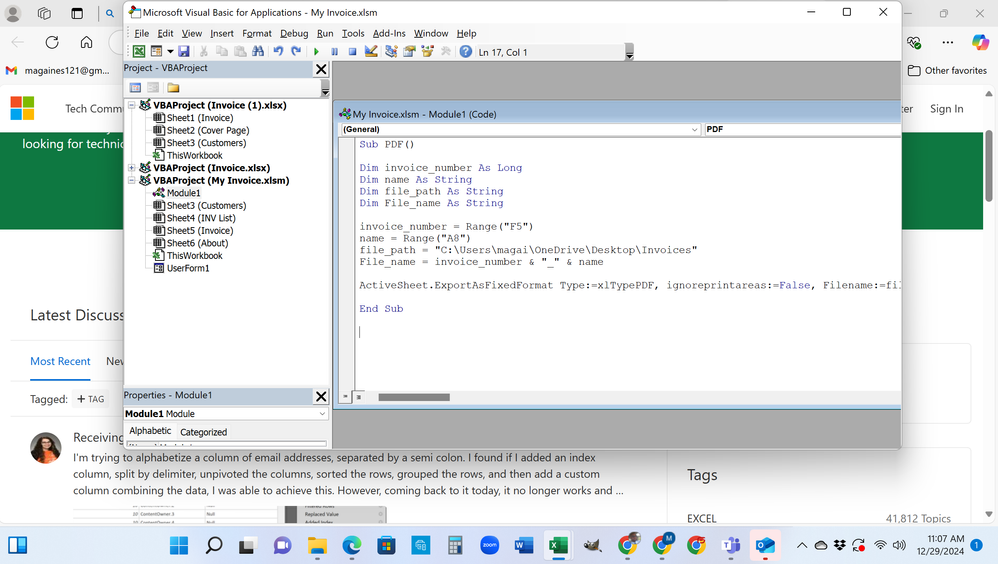Open the Object Browser icon
Viewport: 998px width, 564px height.
[428, 52]
